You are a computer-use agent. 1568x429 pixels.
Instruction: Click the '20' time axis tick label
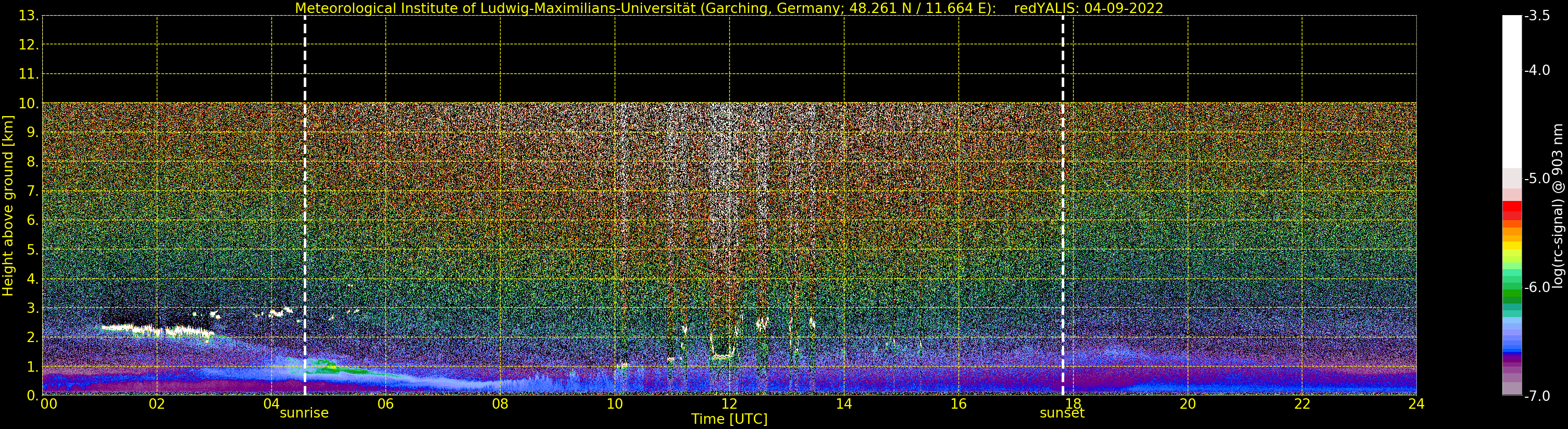tap(1188, 404)
